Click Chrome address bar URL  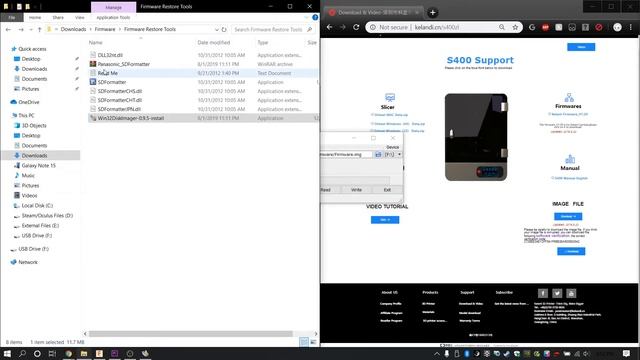(x=437, y=27)
